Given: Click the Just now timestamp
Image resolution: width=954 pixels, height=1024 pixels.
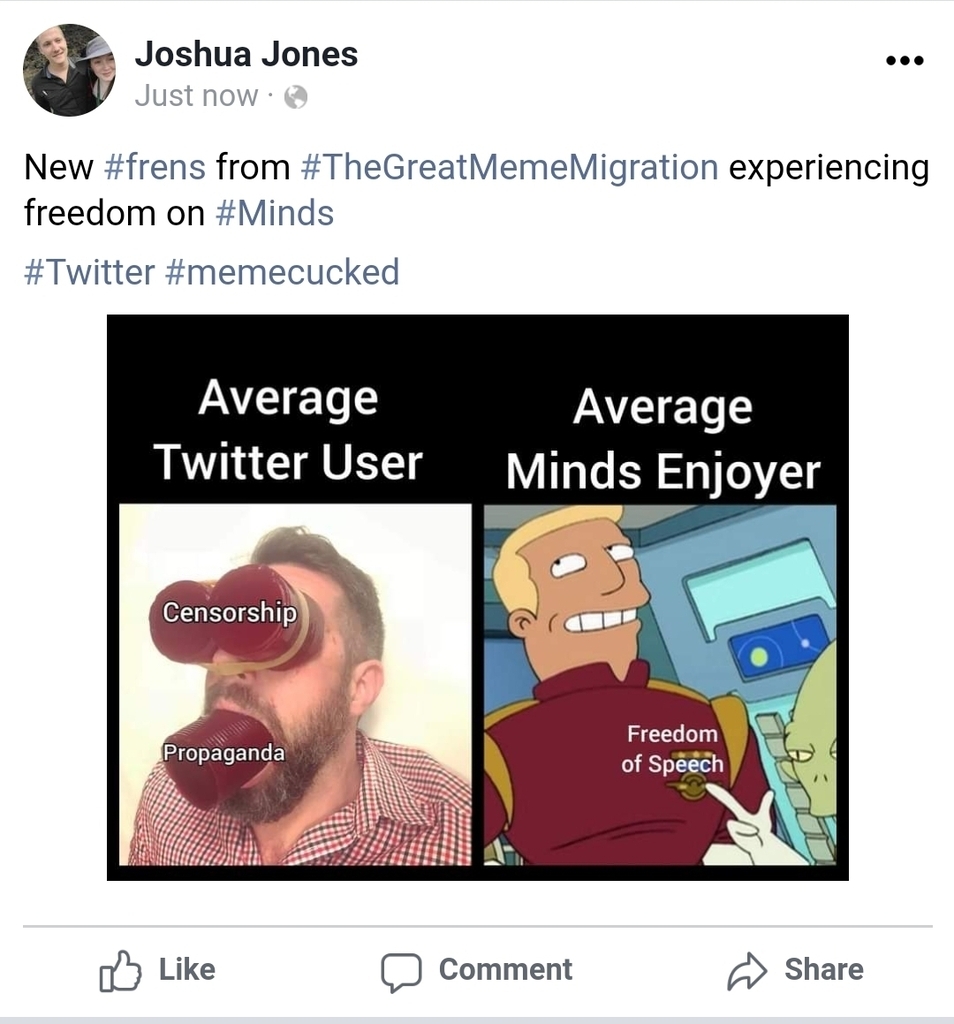Looking at the screenshot, I should click(x=197, y=96).
